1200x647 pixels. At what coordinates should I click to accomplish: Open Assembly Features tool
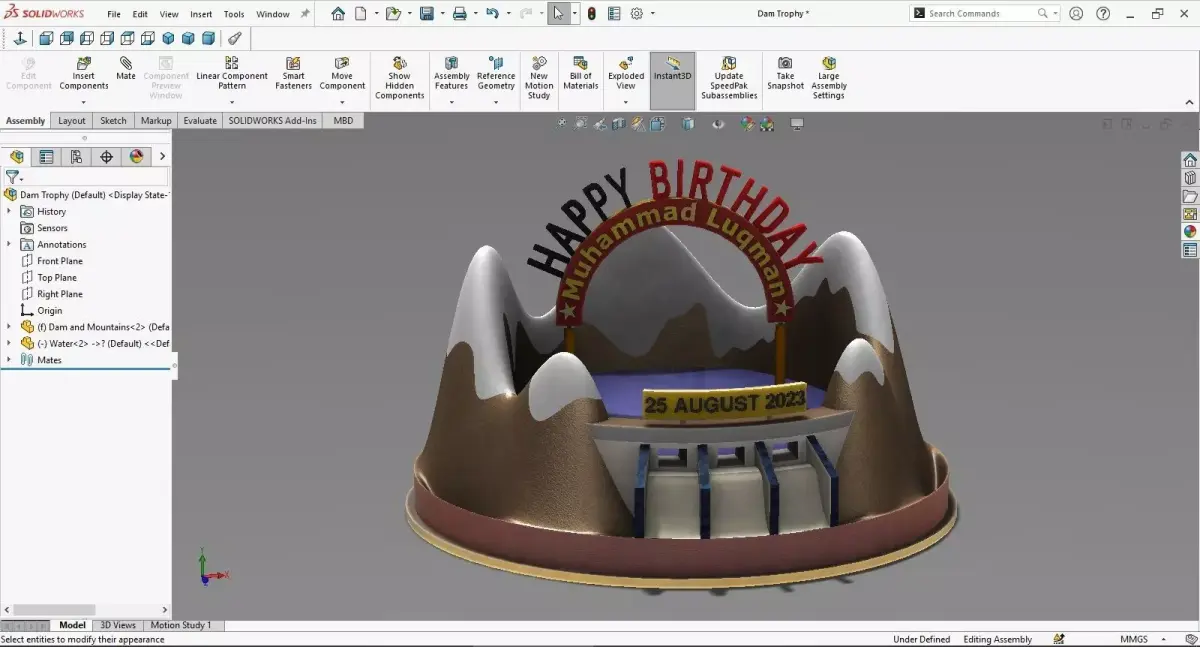tap(452, 74)
